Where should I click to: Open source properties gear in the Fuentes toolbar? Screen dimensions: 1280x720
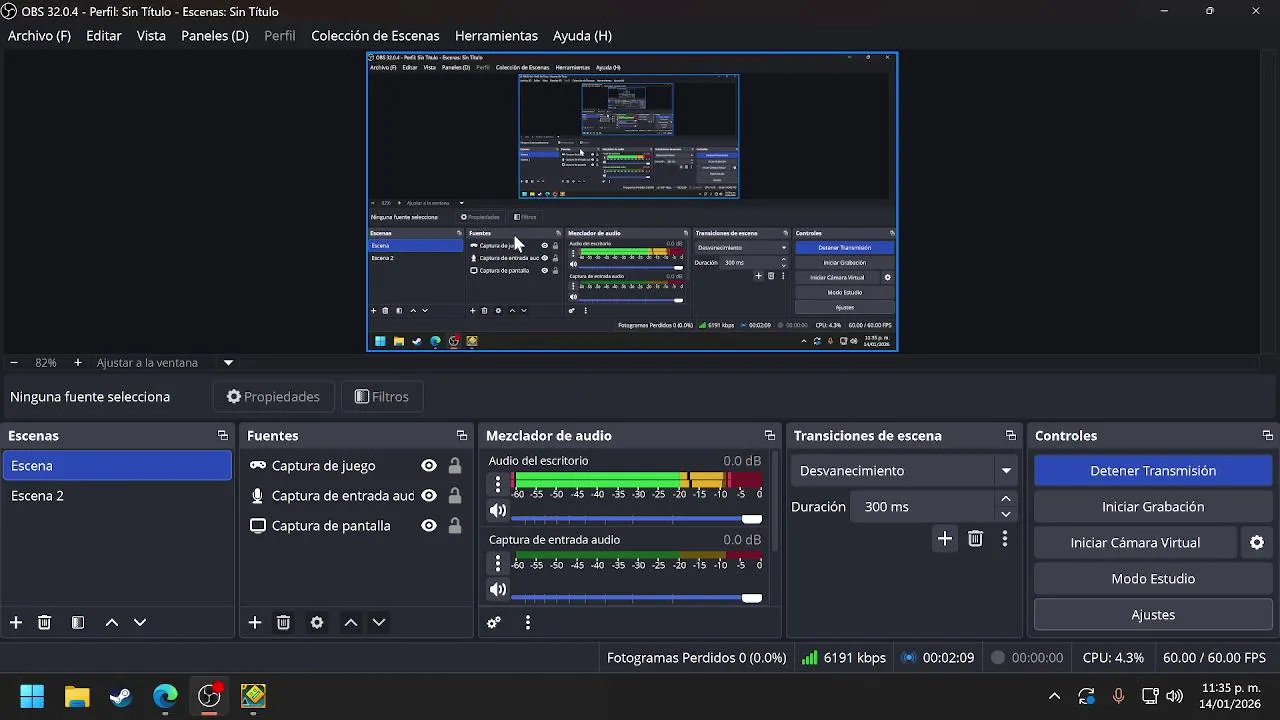(317, 622)
